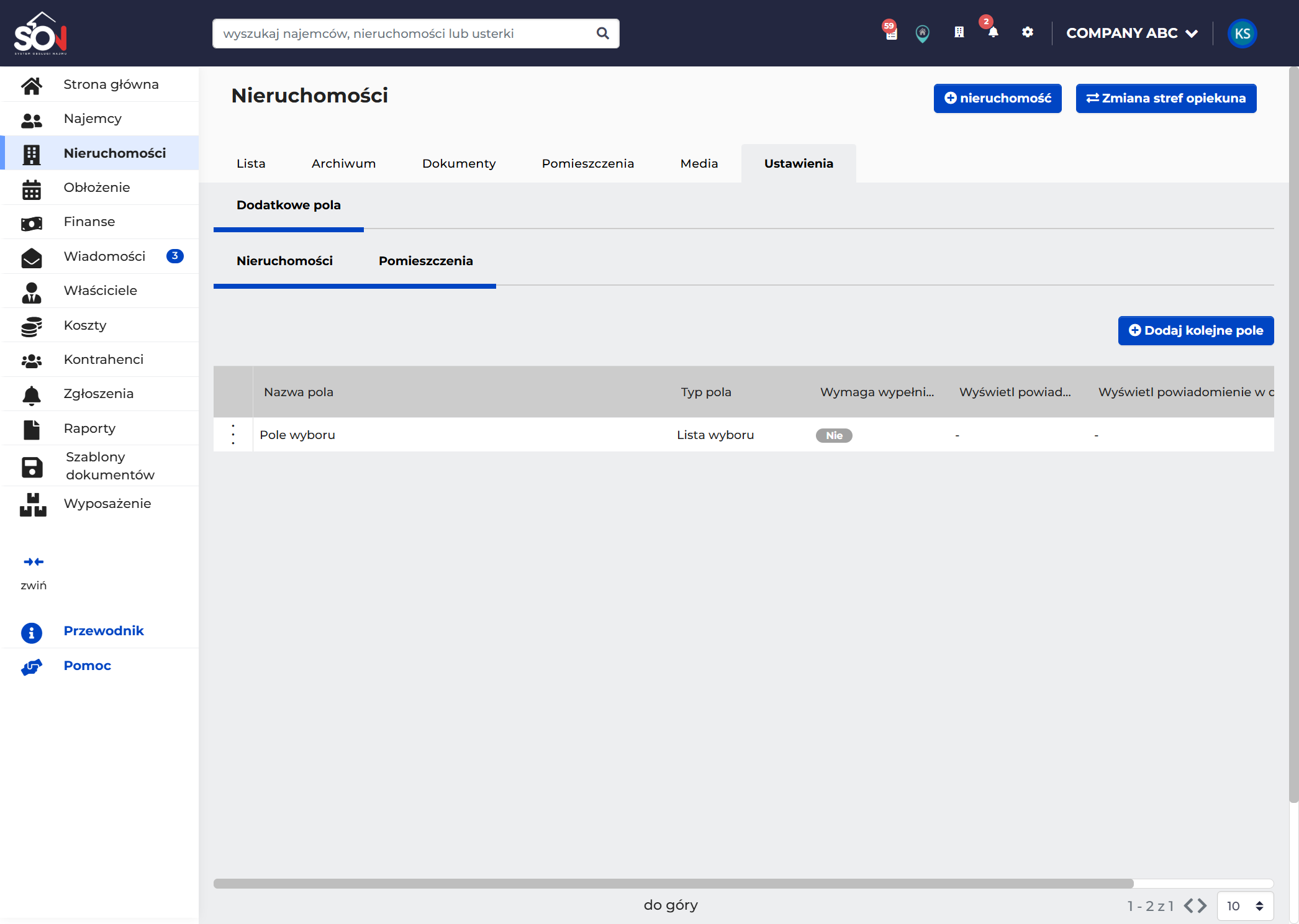
Task: Open Kontrahenci group sidebar item
Action: pos(99,360)
